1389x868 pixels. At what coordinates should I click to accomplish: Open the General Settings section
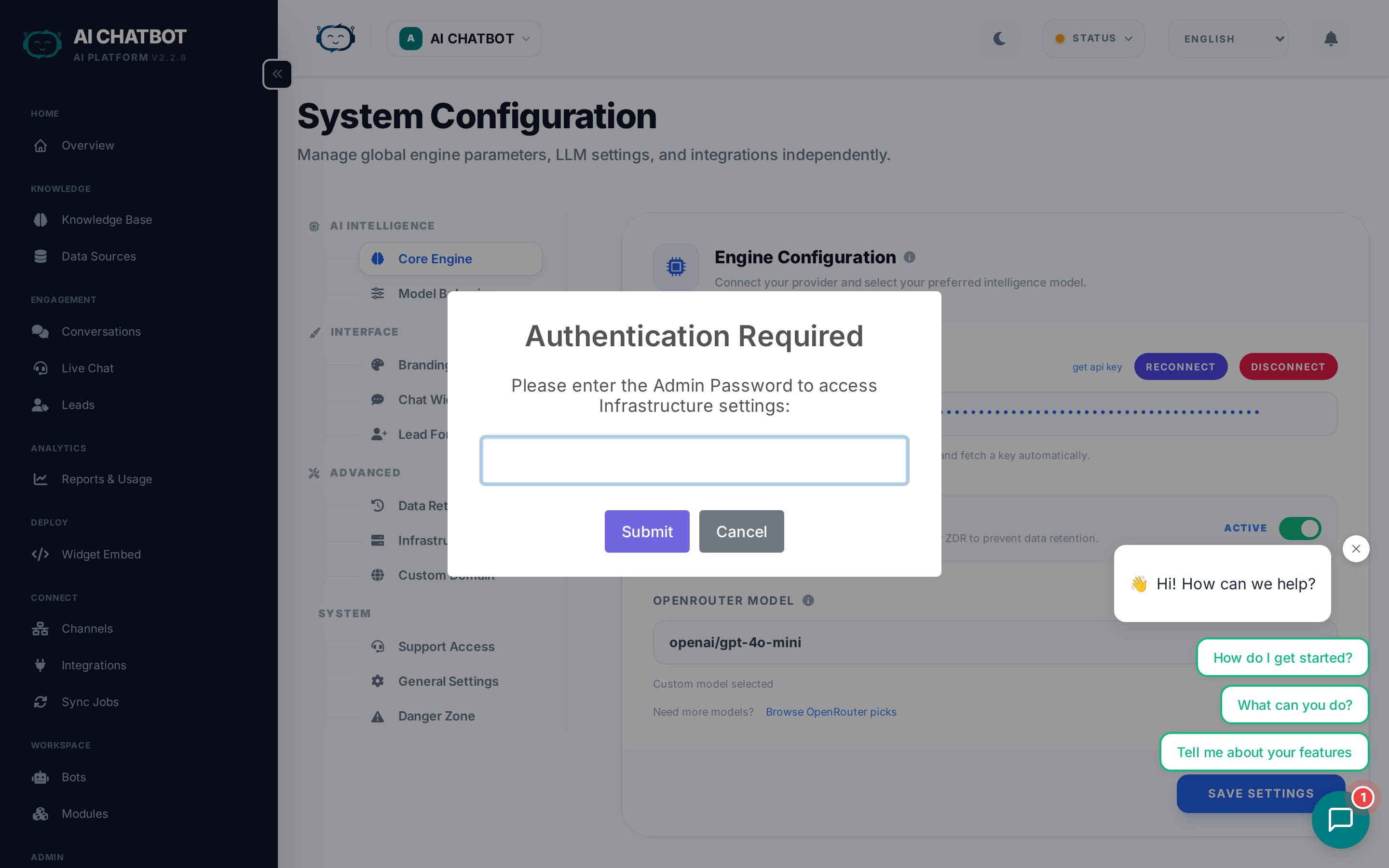click(x=448, y=681)
